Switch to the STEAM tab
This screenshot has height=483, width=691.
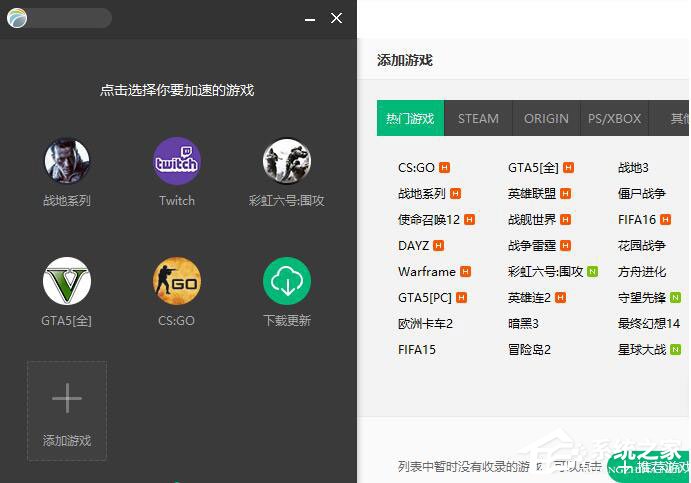pos(478,118)
